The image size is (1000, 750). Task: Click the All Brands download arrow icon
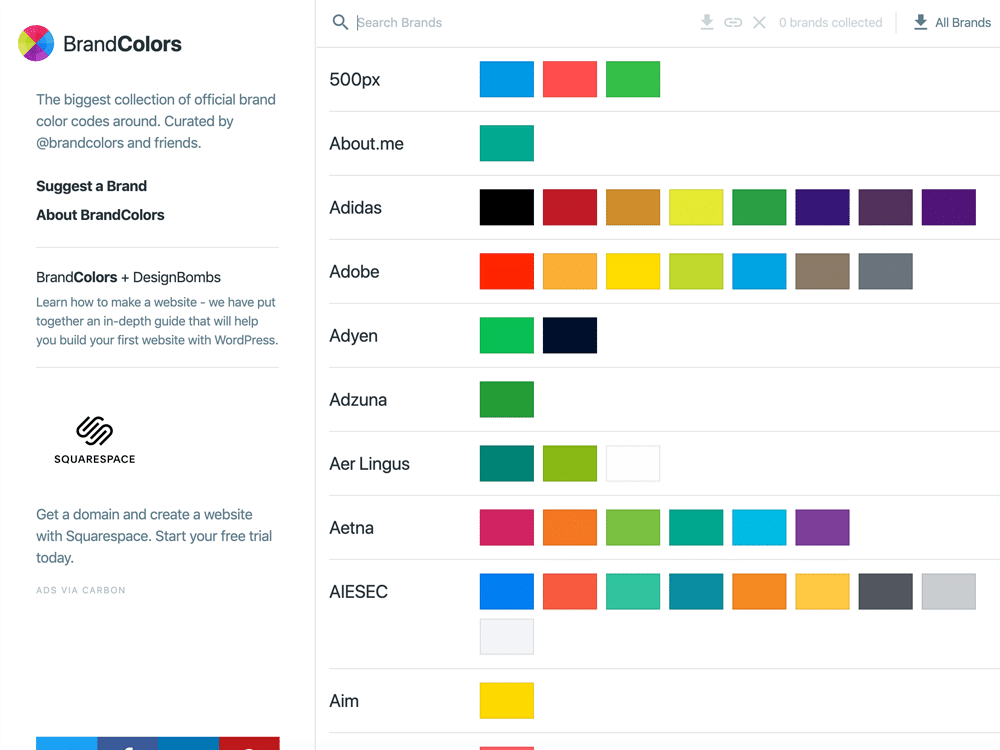tap(920, 22)
